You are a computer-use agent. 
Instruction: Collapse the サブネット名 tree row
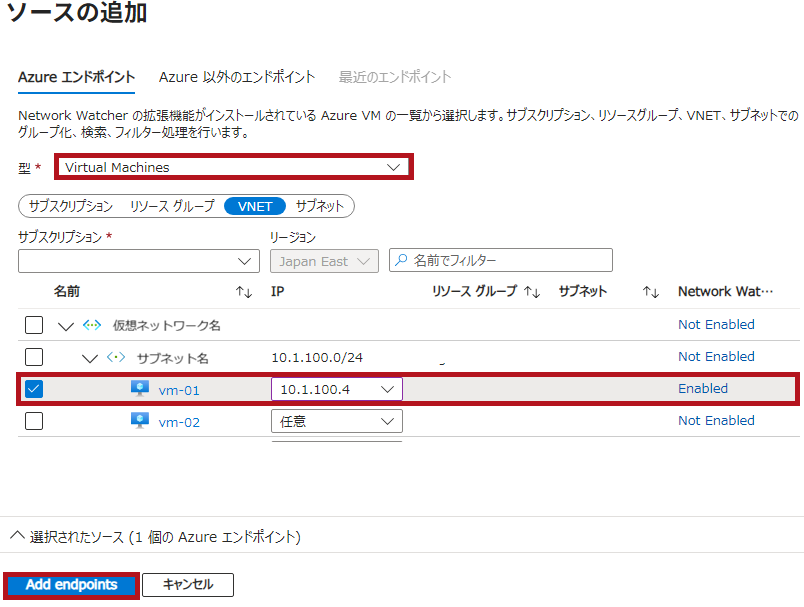[90, 358]
